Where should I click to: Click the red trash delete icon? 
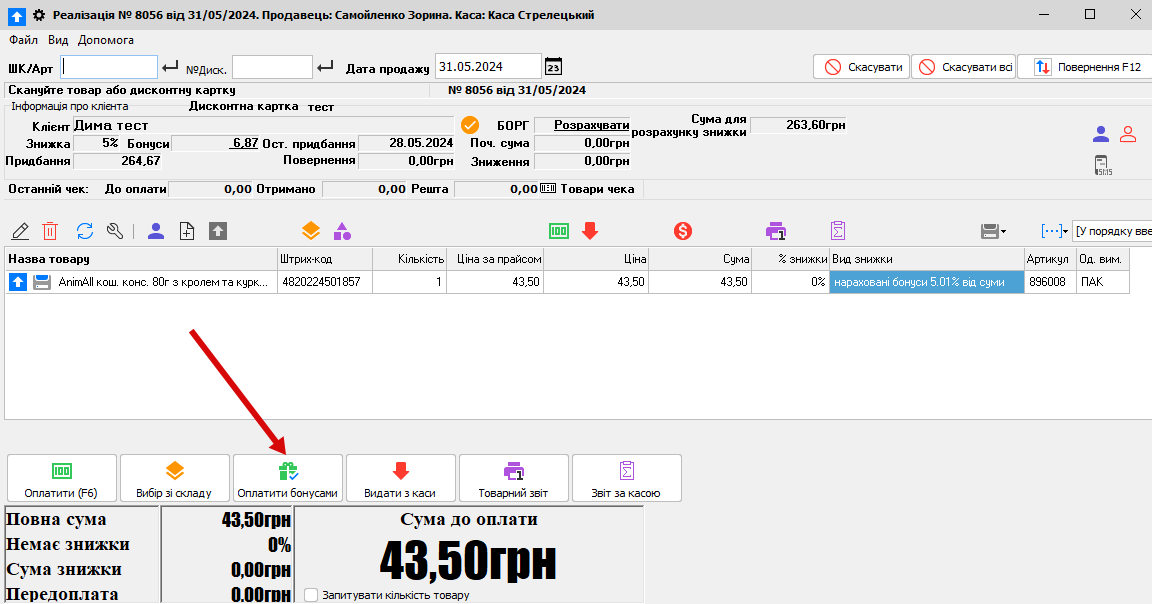coord(50,231)
